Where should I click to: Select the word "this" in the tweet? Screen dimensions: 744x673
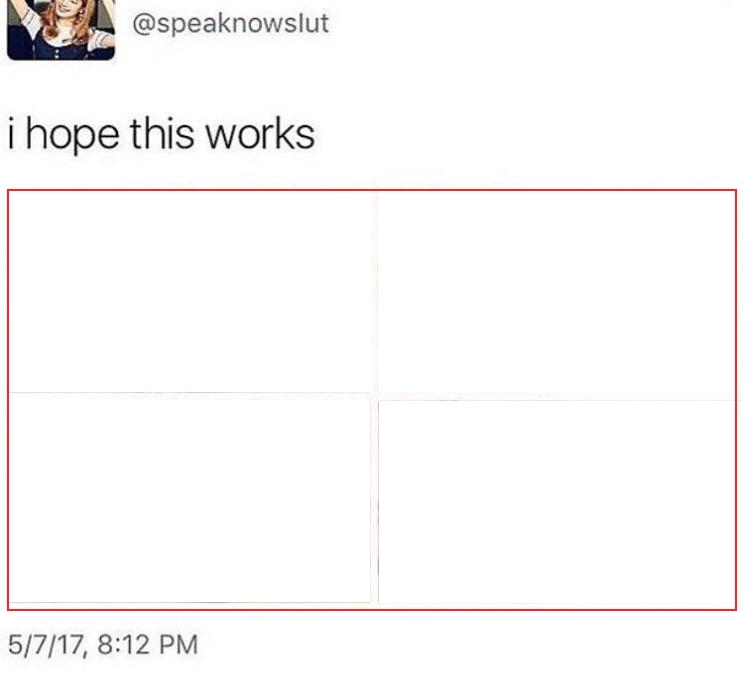tap(162, 134)
